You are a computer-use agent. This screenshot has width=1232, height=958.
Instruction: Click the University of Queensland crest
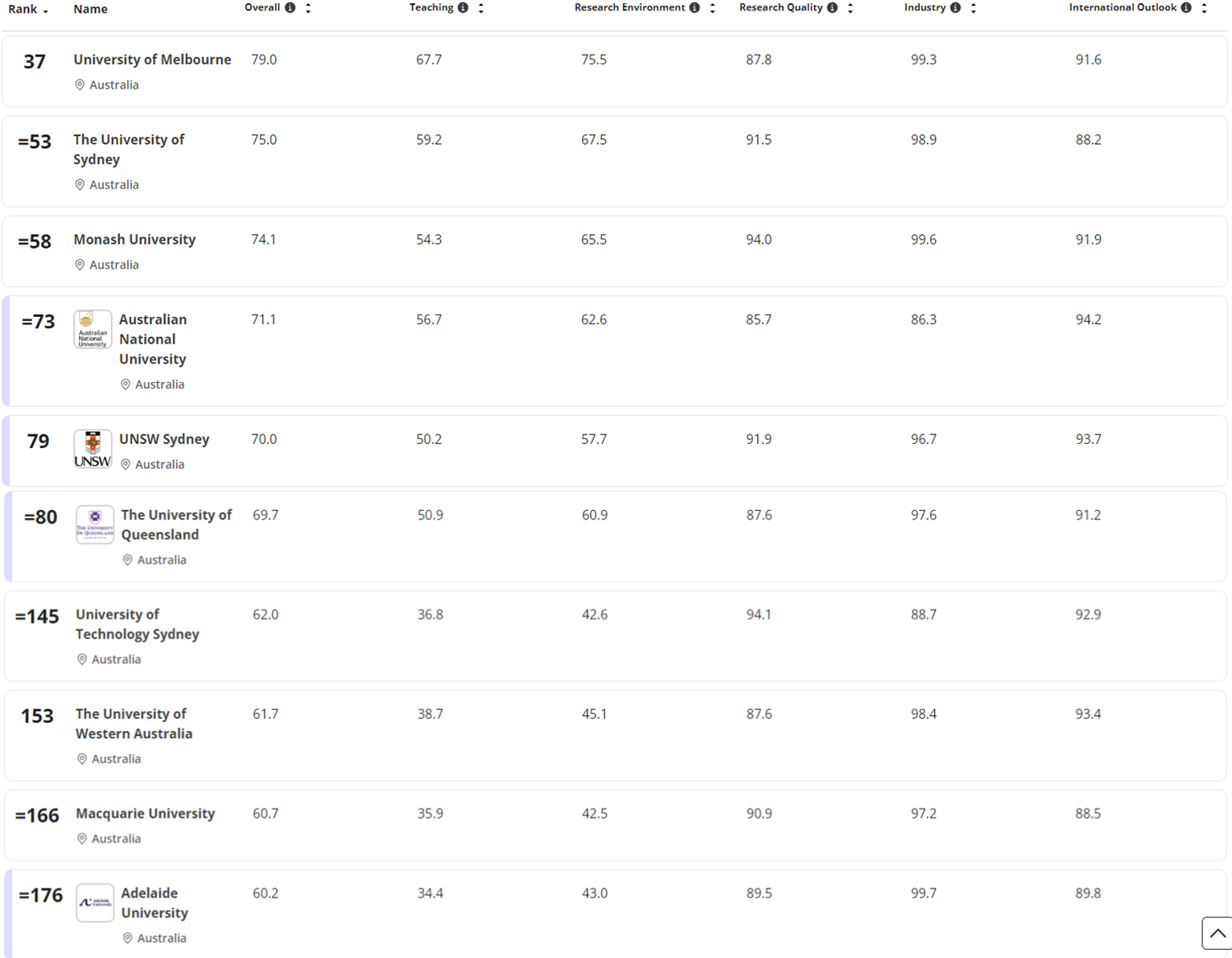tap(95, 525)
